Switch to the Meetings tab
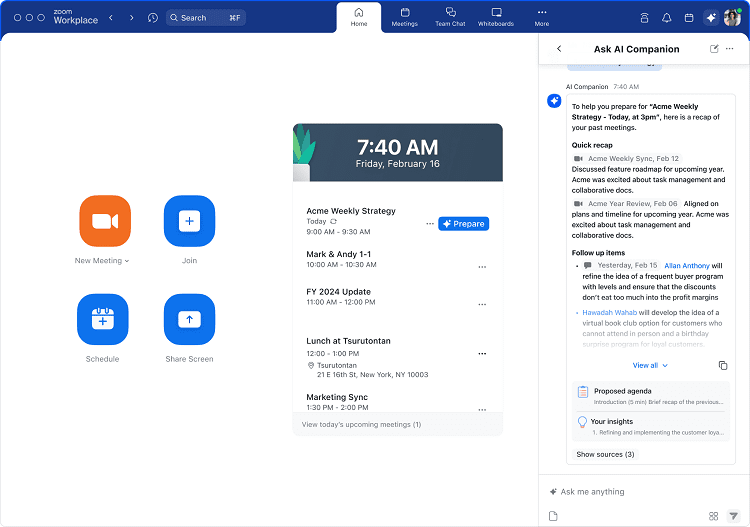750x527 pixels. pos(405,17)
